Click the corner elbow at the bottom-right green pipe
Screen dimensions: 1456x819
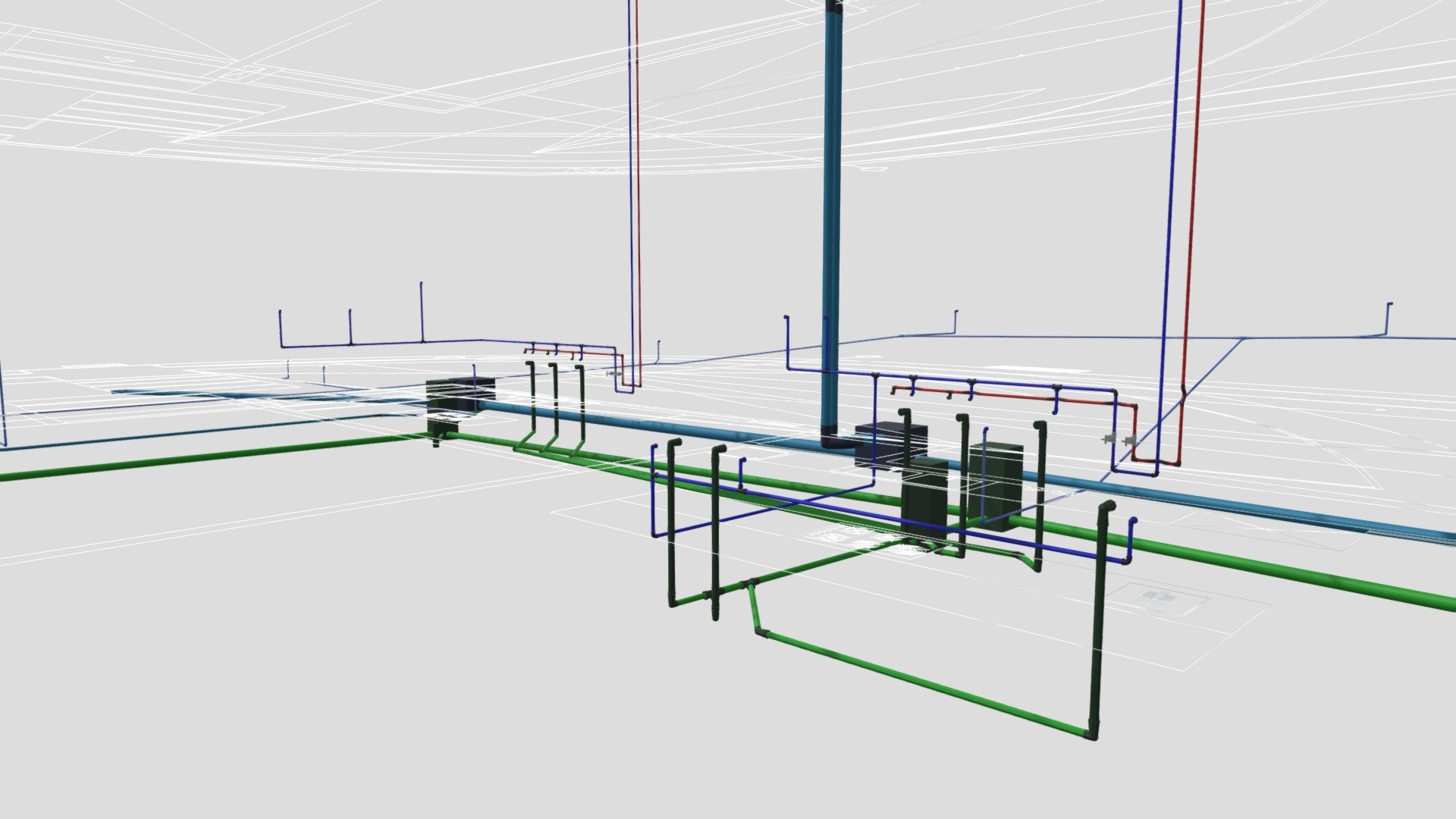[x=1092, y=733]
